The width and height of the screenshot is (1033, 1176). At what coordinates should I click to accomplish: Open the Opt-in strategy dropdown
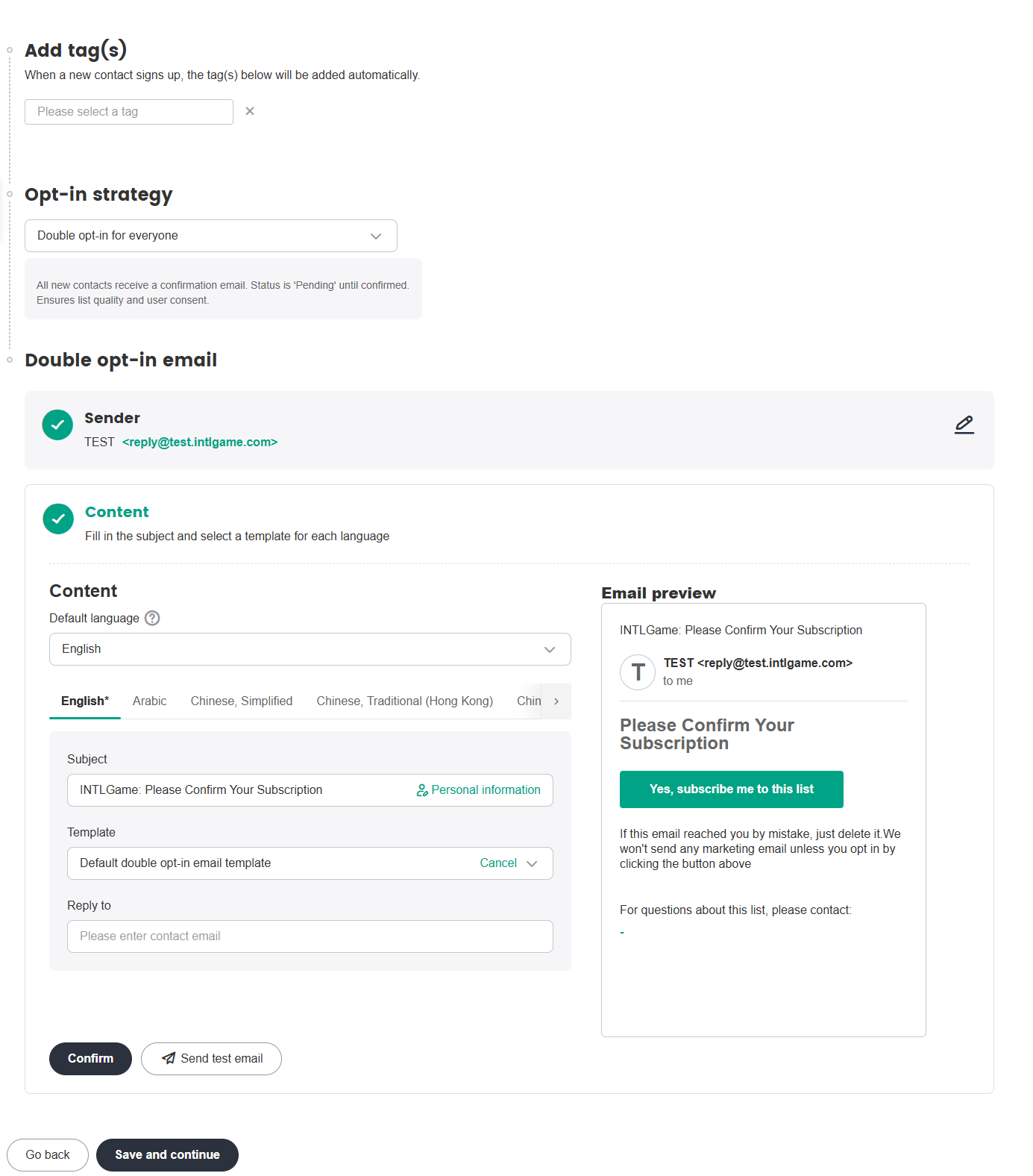pos(210,236)
